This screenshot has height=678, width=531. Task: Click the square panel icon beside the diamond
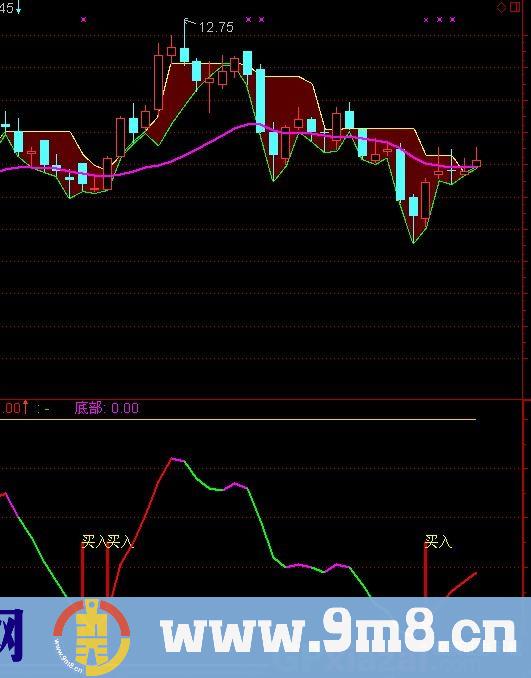click(x=515, y=7)
